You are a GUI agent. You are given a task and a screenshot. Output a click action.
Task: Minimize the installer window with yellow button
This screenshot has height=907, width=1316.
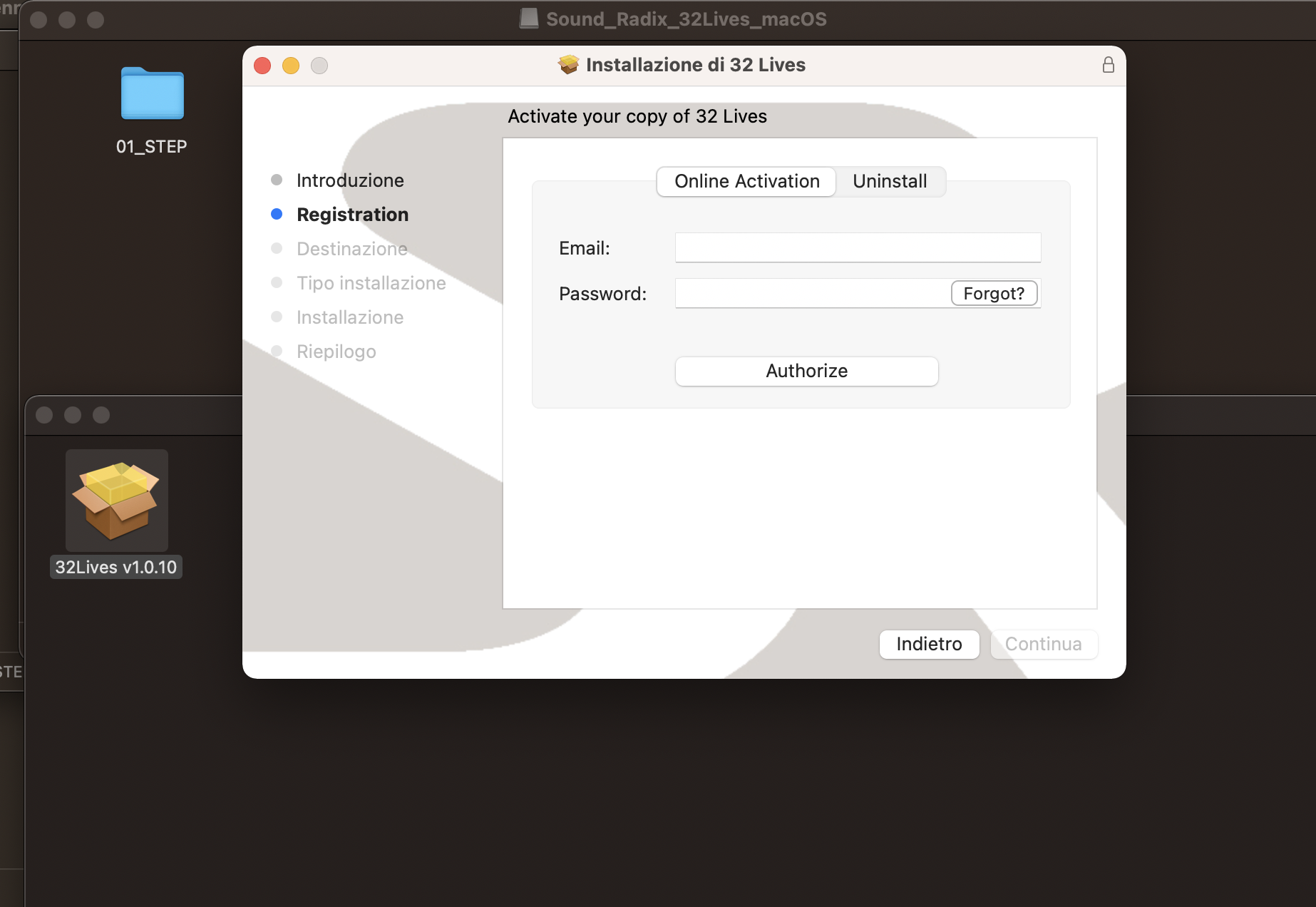291,66
